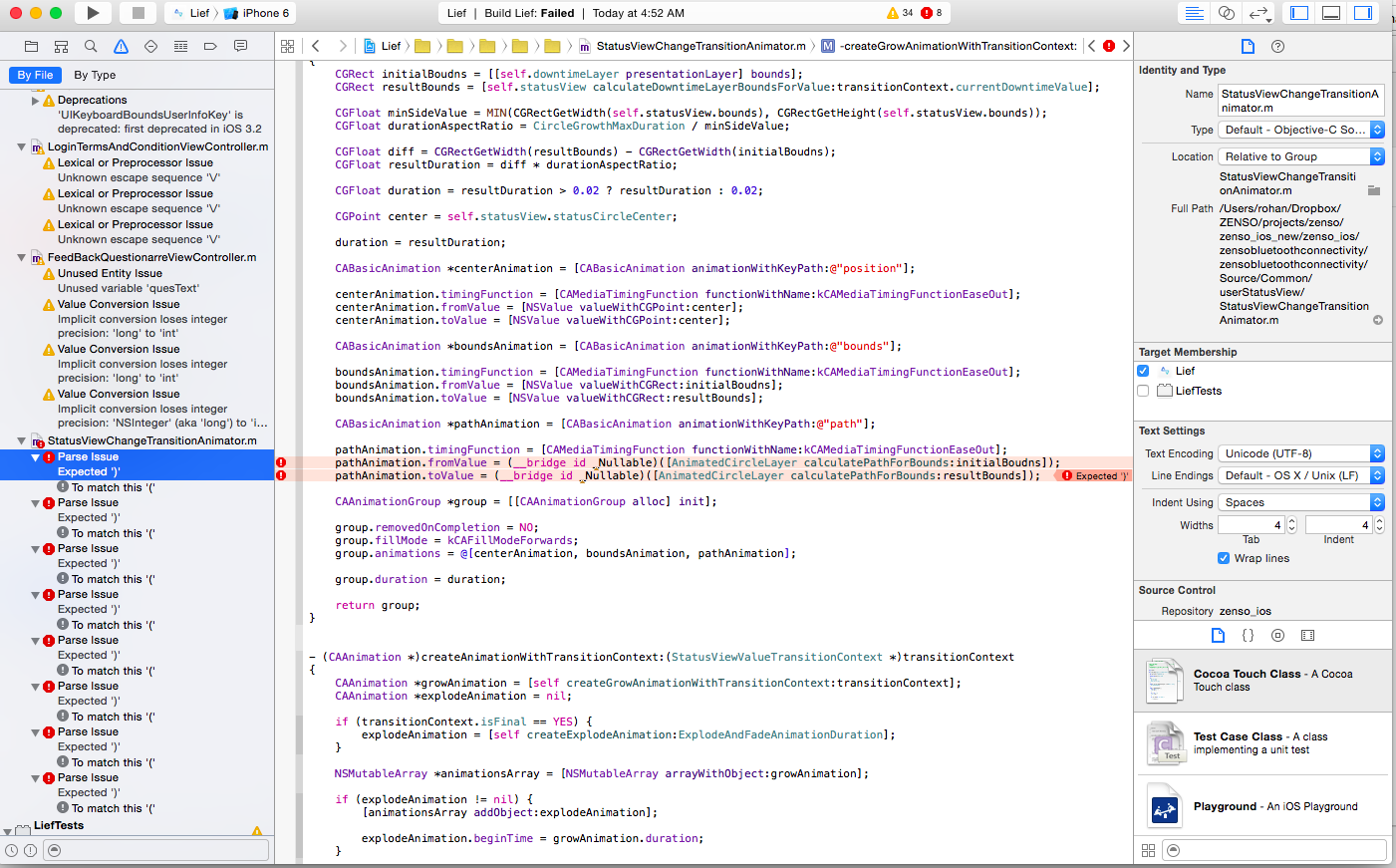Show the assistant editor

tap(1227, 13)
